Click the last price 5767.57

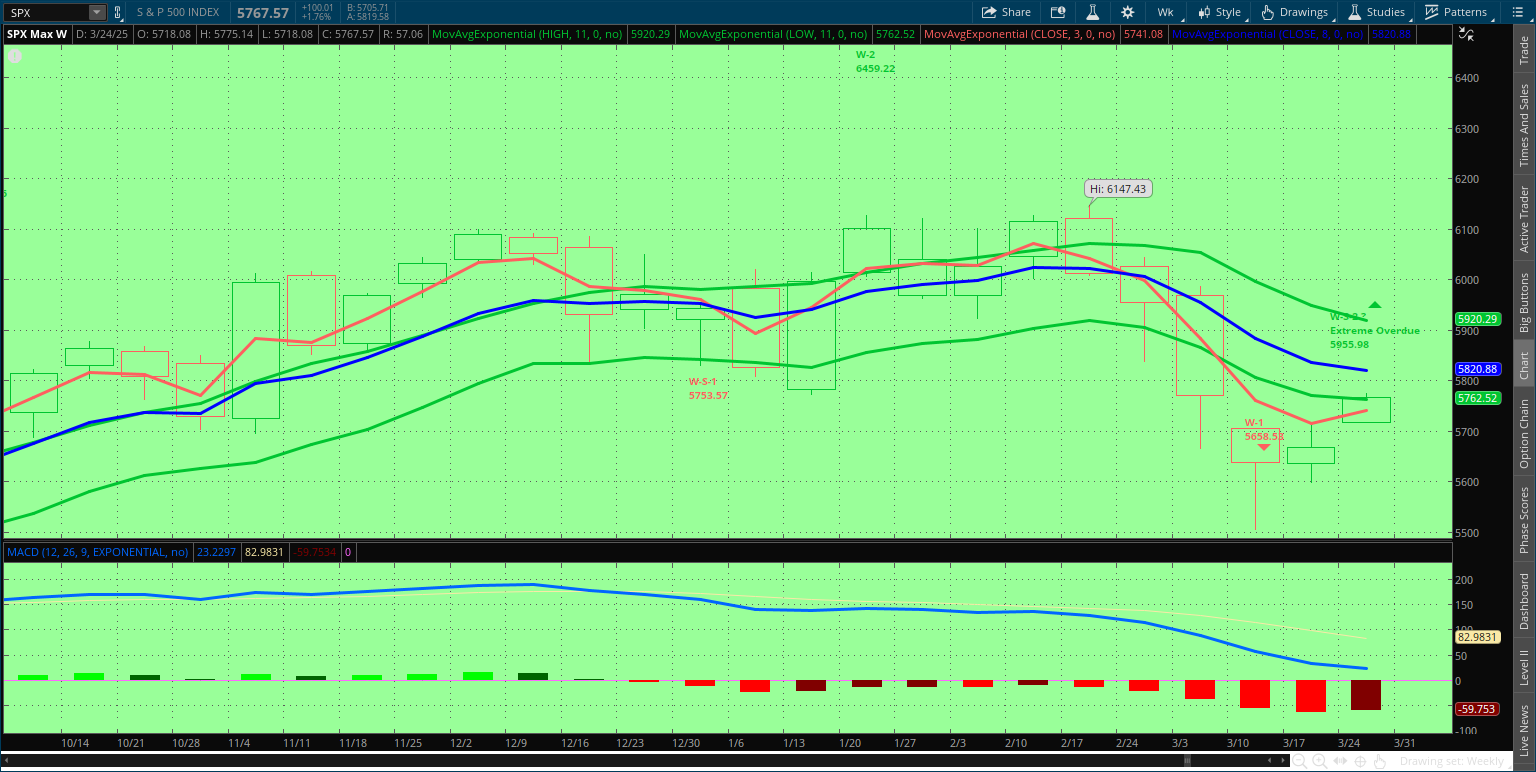[263, 12]
